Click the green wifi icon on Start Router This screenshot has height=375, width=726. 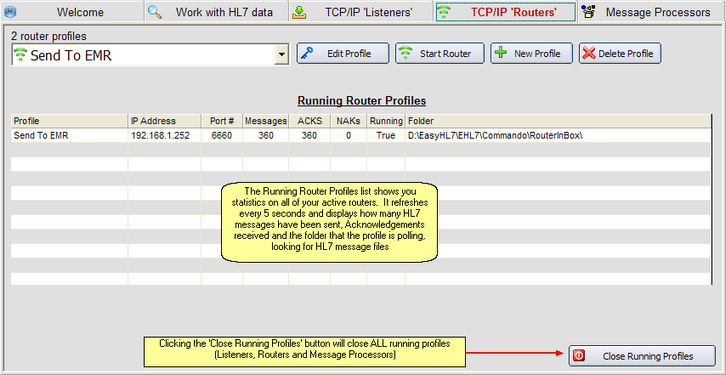coord(406,53)
